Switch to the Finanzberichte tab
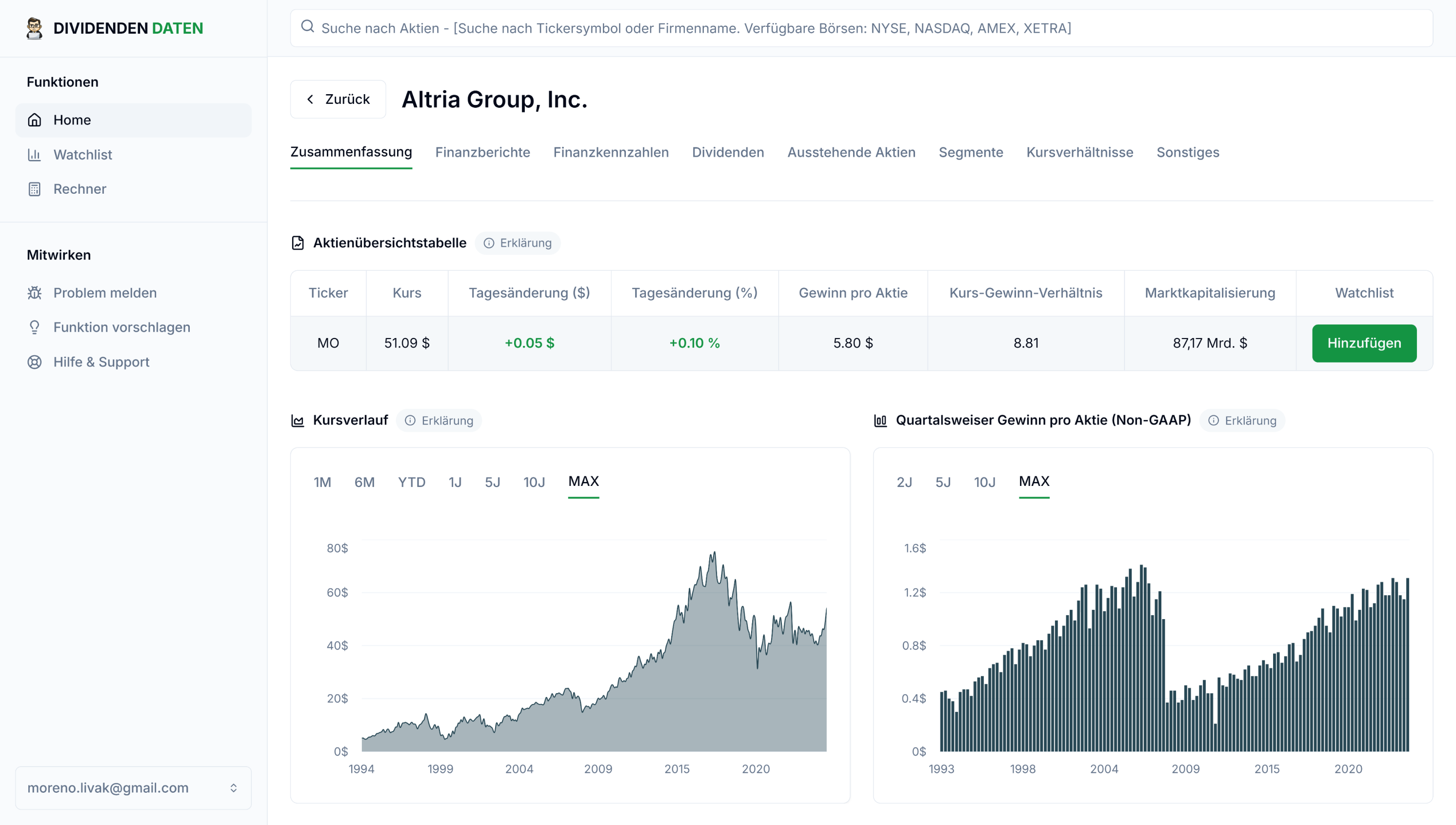The height and width of the screenshot is (825, 1456). pyautogui.click(x=482, y=152)
